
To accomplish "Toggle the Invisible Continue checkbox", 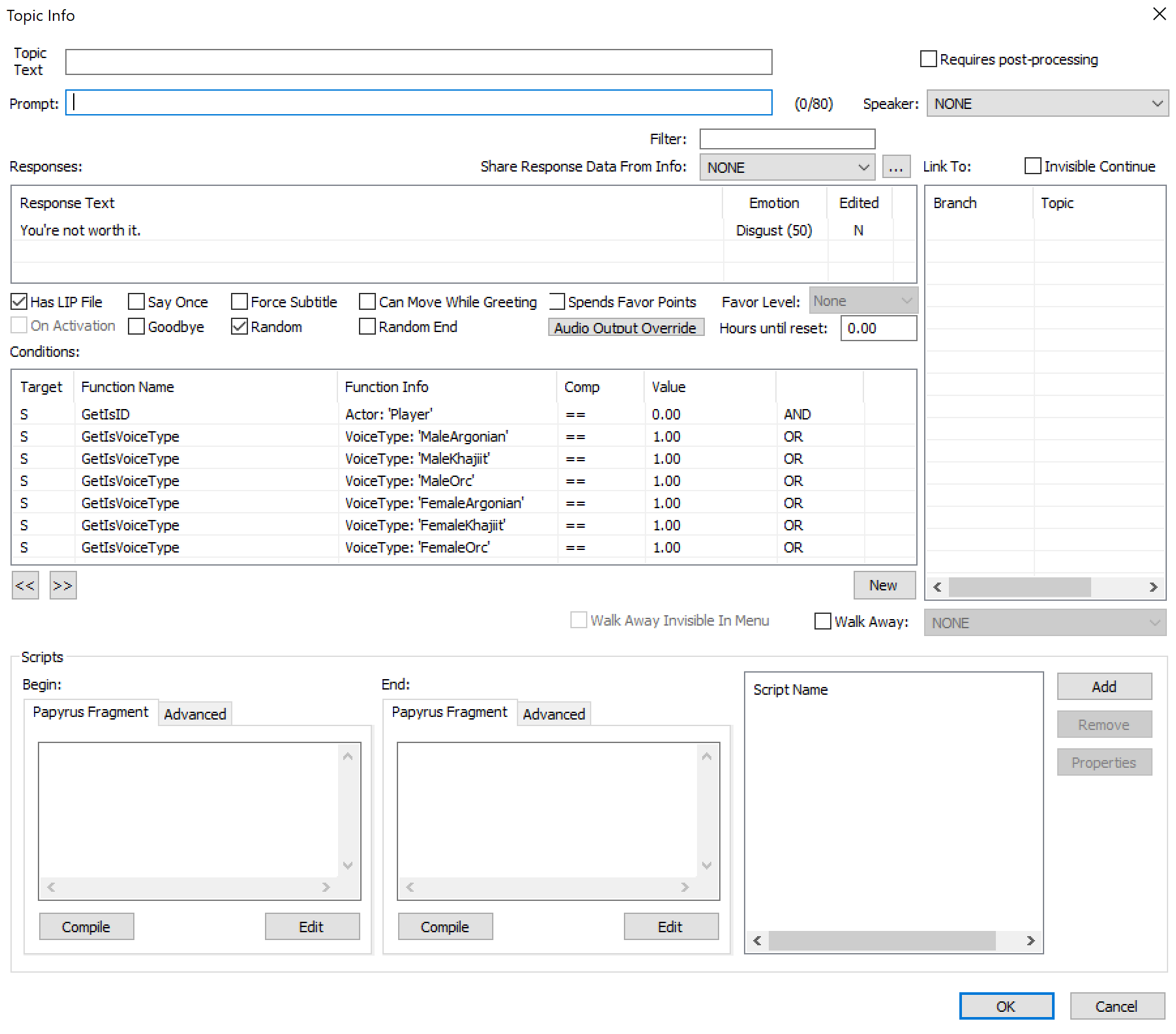I will point(1032,166).
